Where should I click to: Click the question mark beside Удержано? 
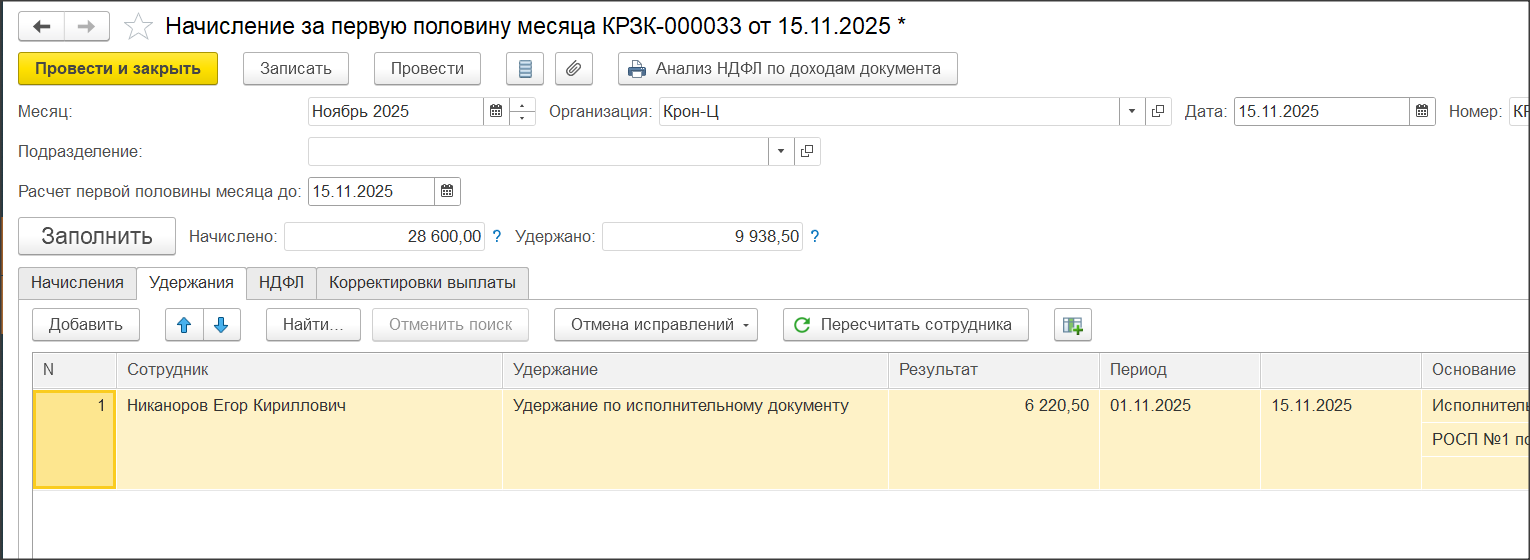tap(814, 237)
